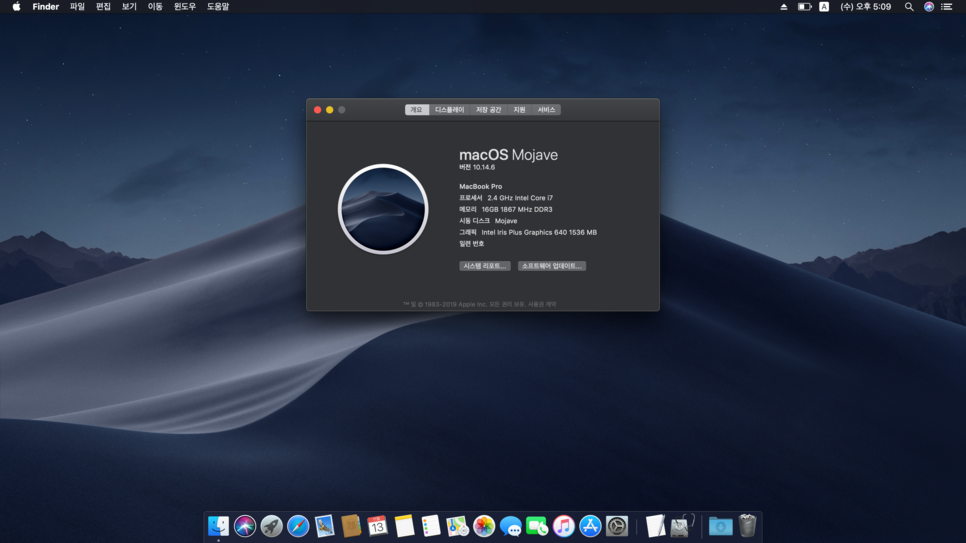This screenshot has width=966, height=543.
Task: Open FaceTime icon in Dock
Action: [537, 526]
